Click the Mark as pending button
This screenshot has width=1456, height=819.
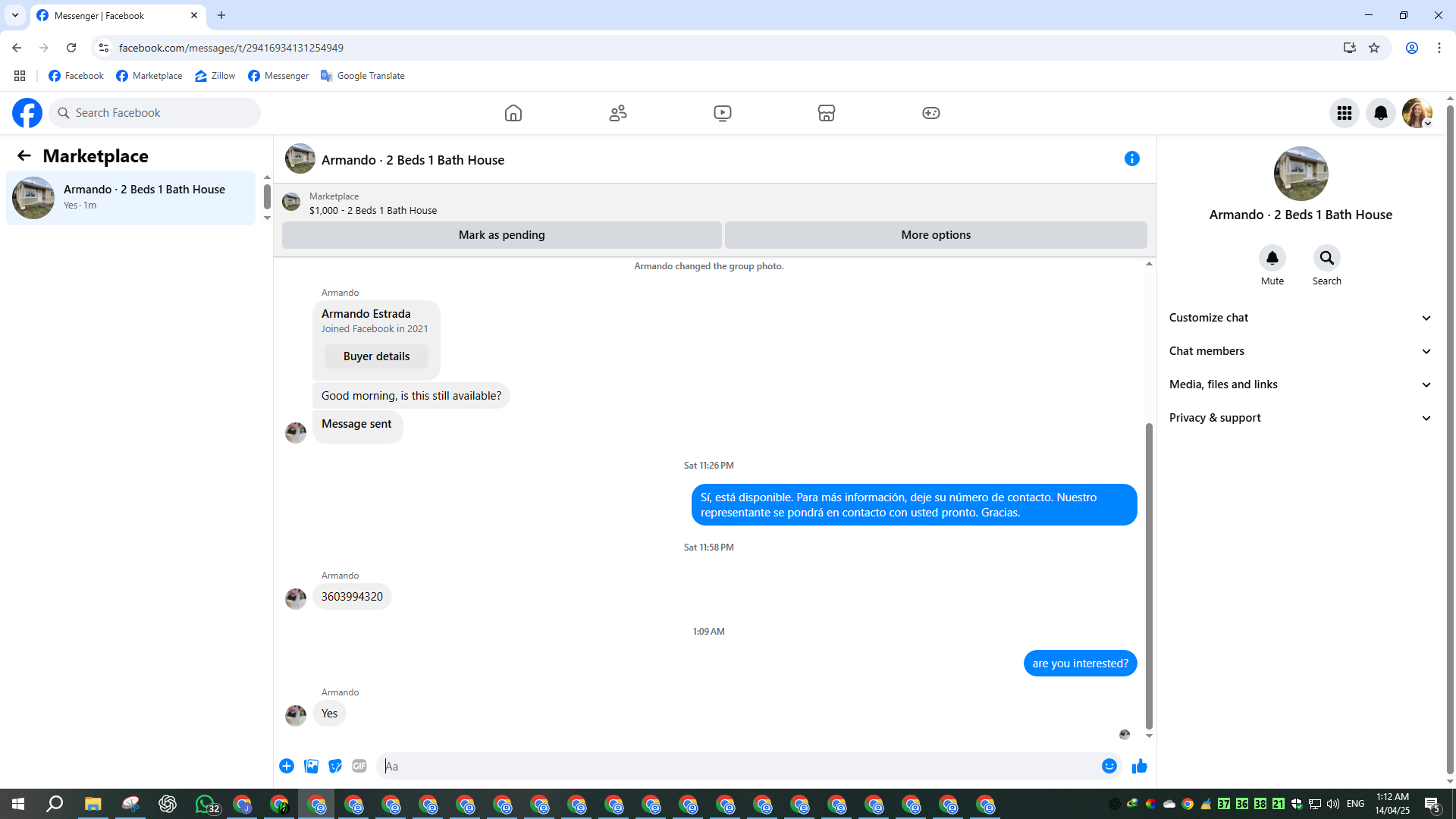click(501, 235)
